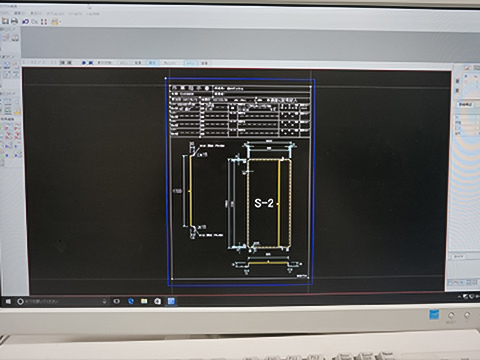The width and height of the screenshot is (480, 360).
Task: Open the first menu in the menu bar
Action: click(x=5, y=13)
